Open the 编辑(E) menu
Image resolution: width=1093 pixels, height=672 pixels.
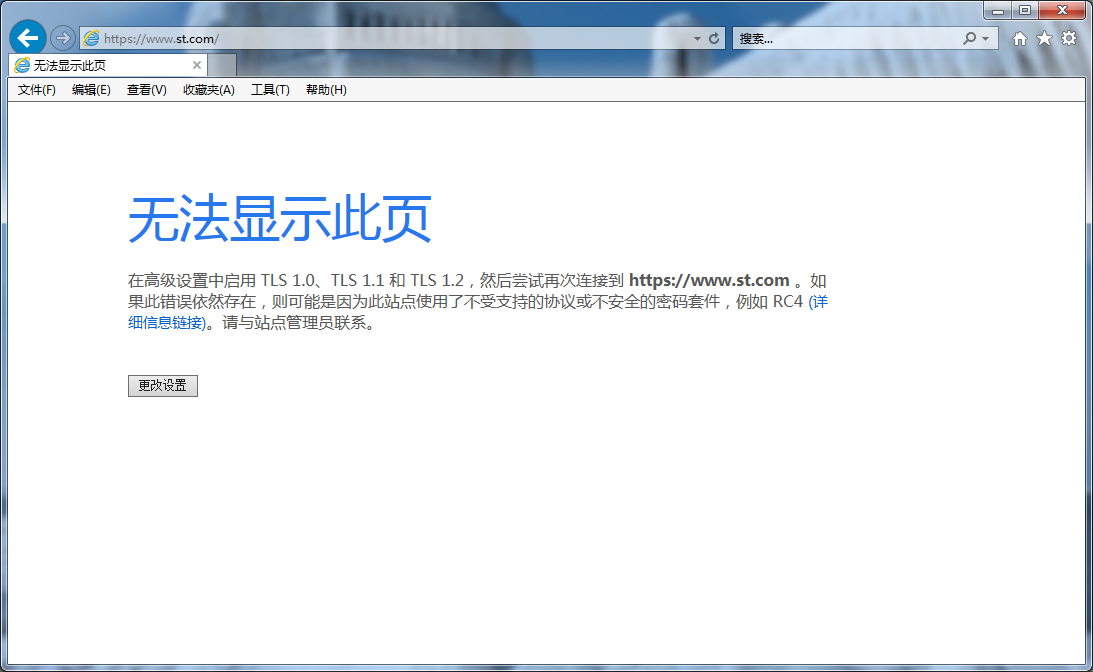point(91,90)
